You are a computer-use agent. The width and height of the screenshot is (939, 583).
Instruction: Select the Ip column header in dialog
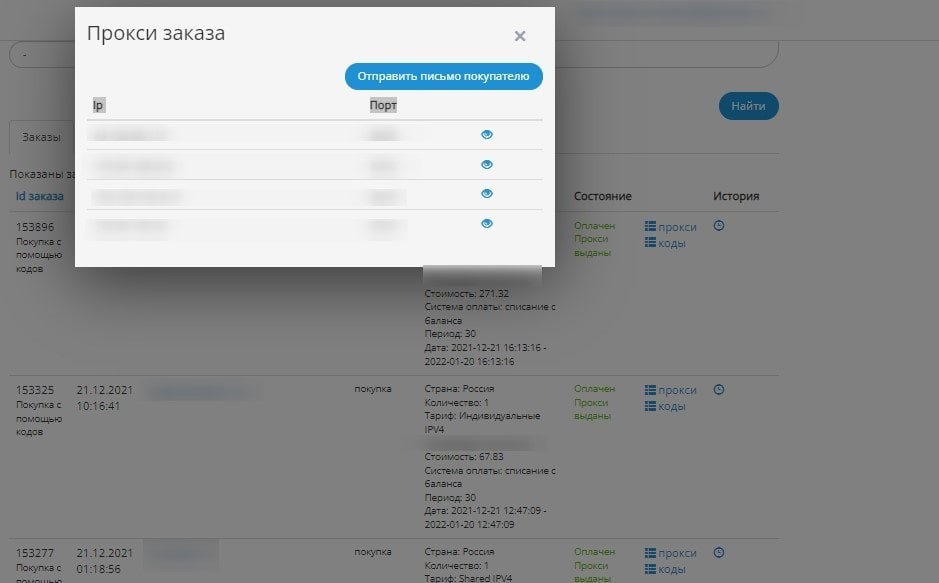point(98,105)
